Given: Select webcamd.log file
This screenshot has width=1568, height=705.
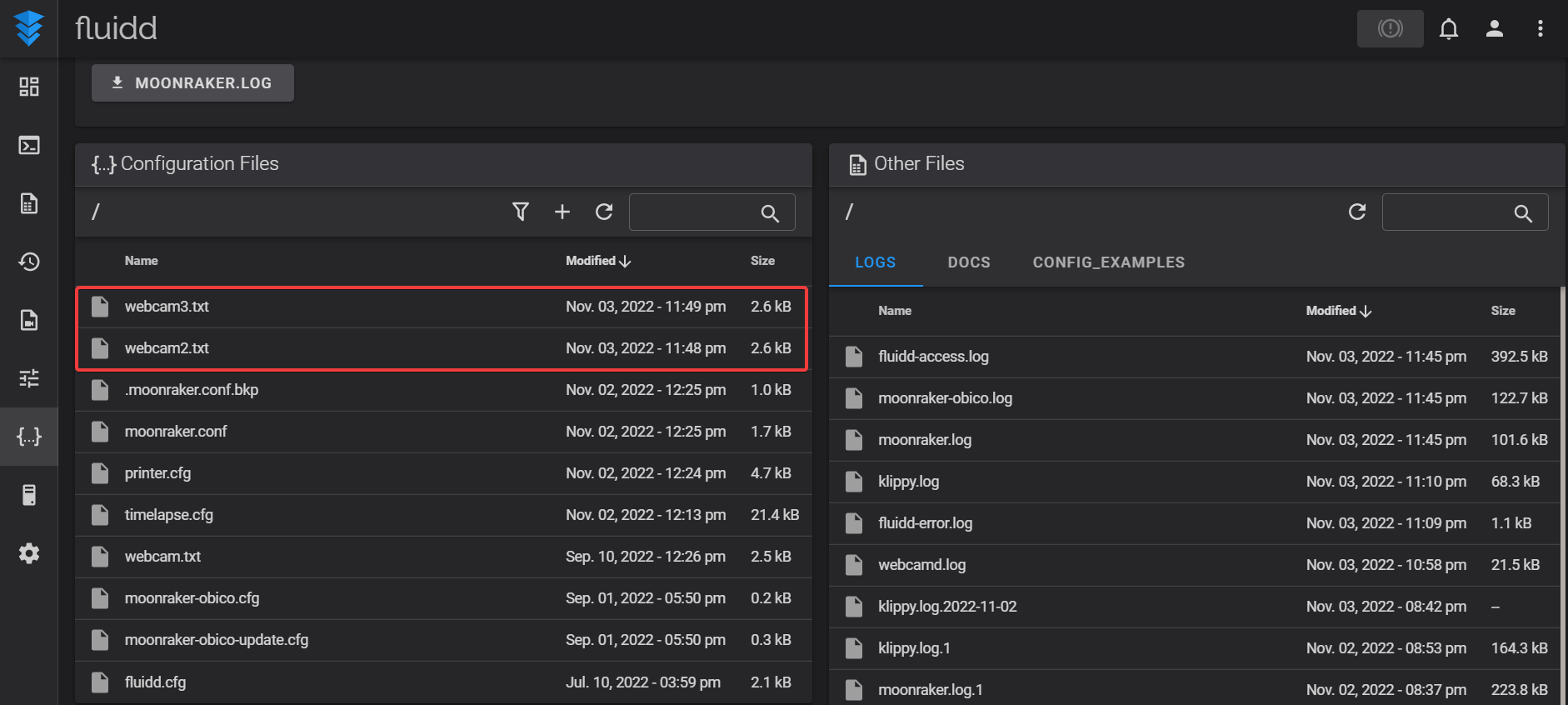Looking at the screenshot, I should click(x=1194, y=565).
